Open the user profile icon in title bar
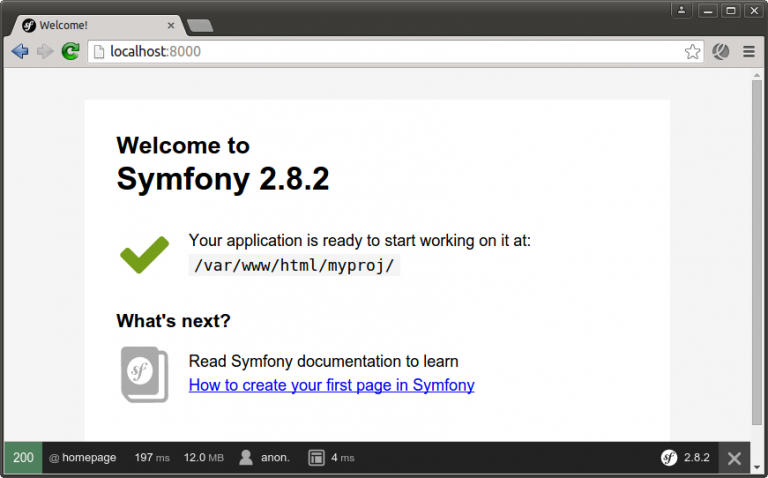The image size is (768, 478). click(x=682, y=10)
